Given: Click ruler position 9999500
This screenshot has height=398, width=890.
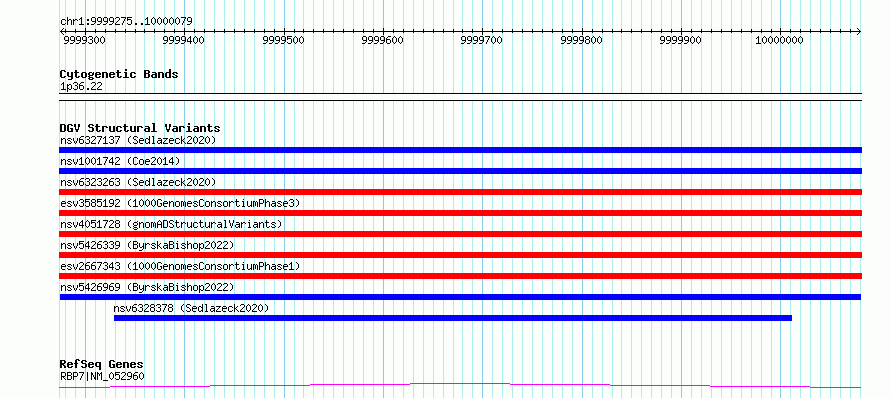Looking at the screenshot, I should click(283, 40).
